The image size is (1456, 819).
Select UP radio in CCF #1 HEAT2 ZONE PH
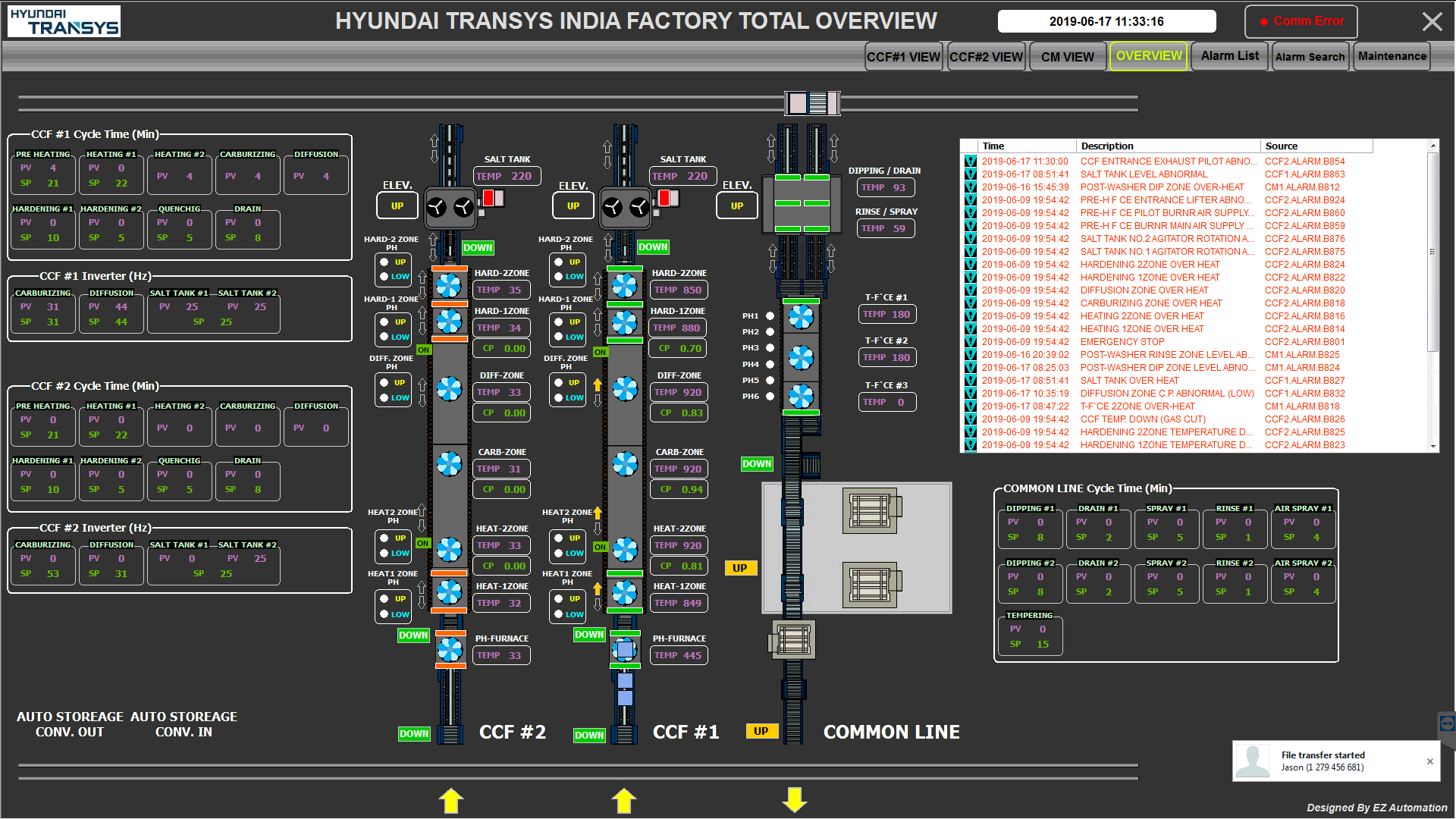click(x=559, y=538)
